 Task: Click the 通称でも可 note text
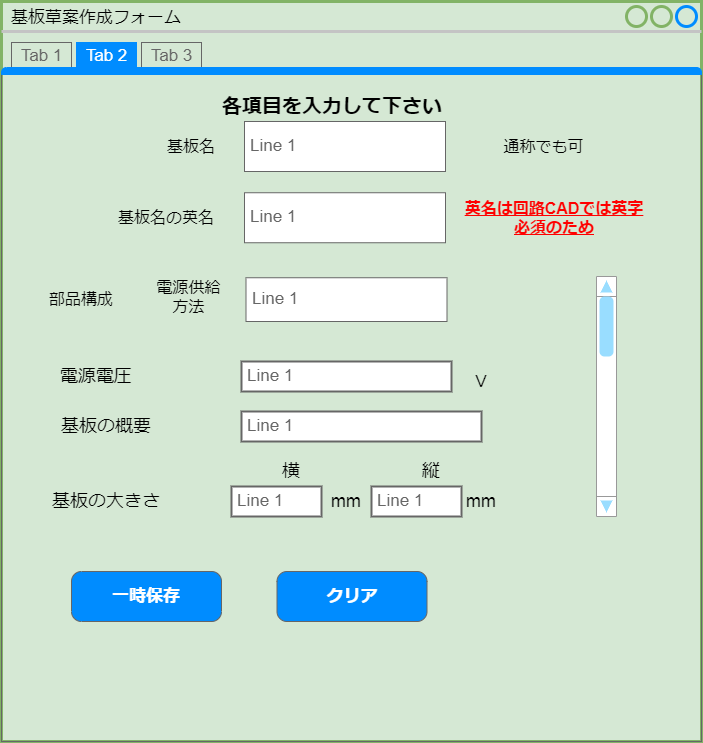(543, 146)
